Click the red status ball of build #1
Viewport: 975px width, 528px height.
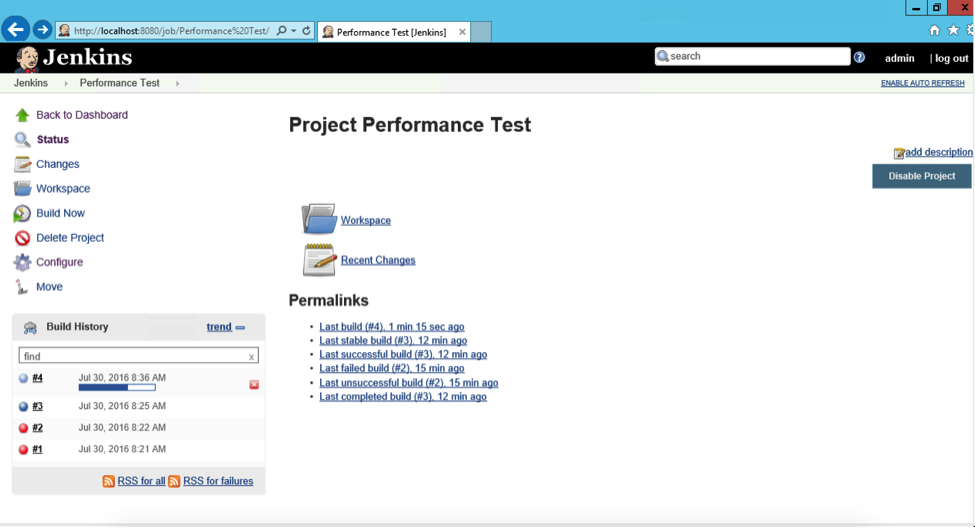tap(23, 449)
